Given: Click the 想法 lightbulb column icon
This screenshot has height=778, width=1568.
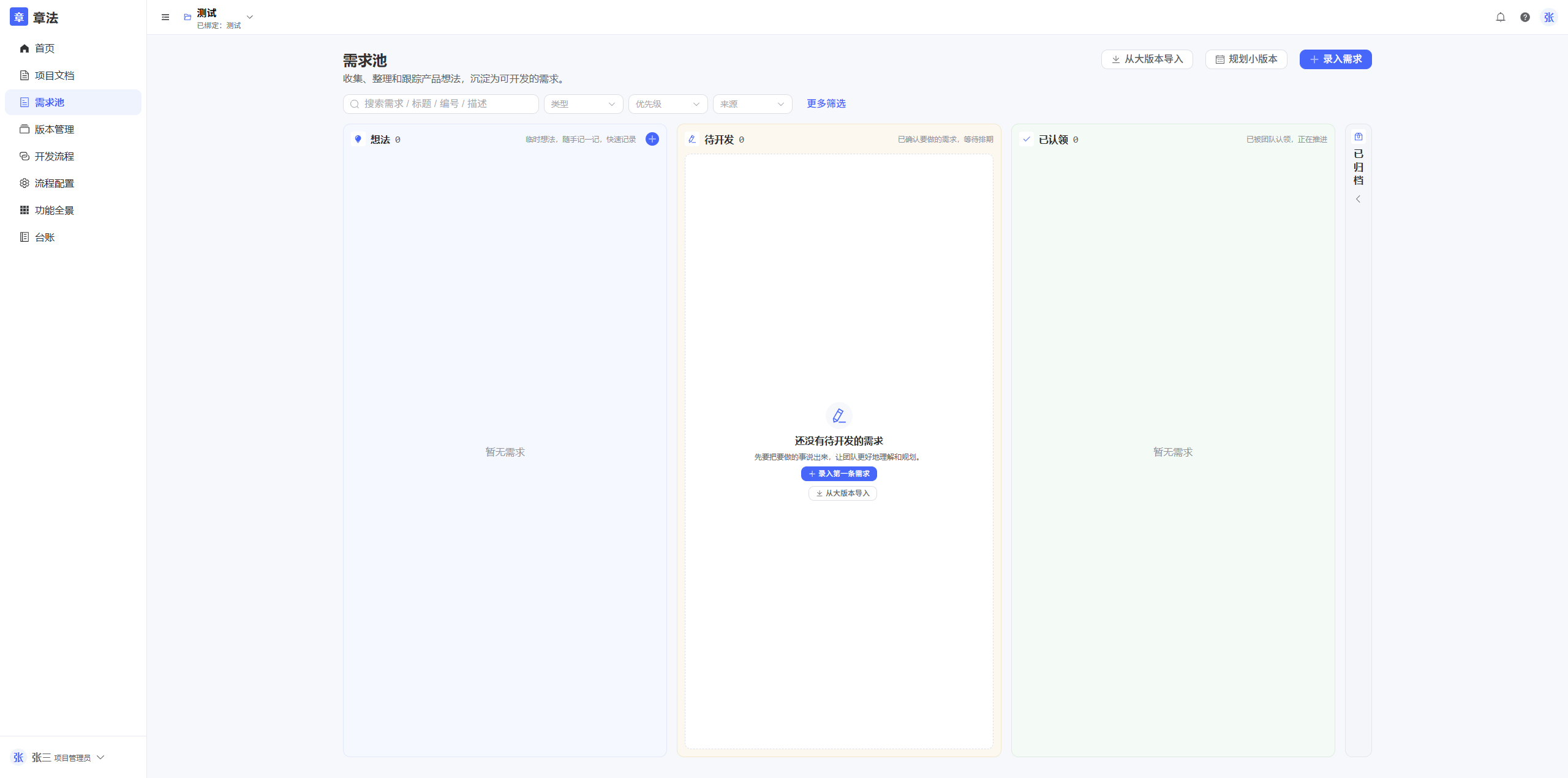Looking at the screenshot, I should click(x=358, y=139).
